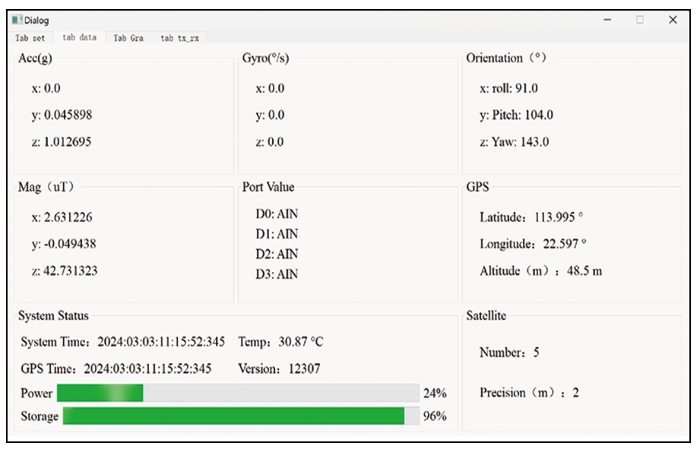The image size is (700, 449).
Task: Click the Dialog window app icon
Action: [x=18, y=20]
